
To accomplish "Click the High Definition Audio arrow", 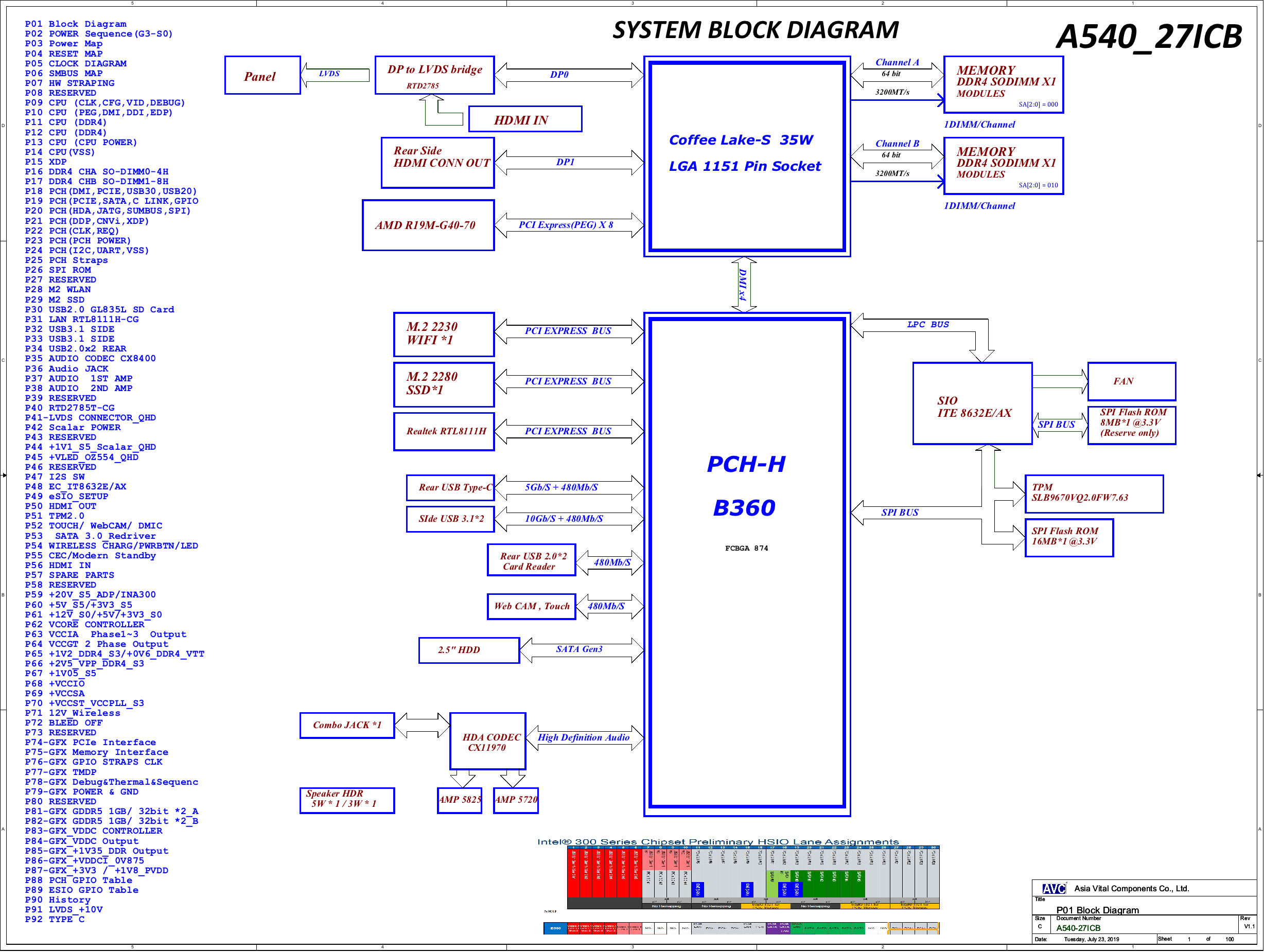I will point(584,738).
